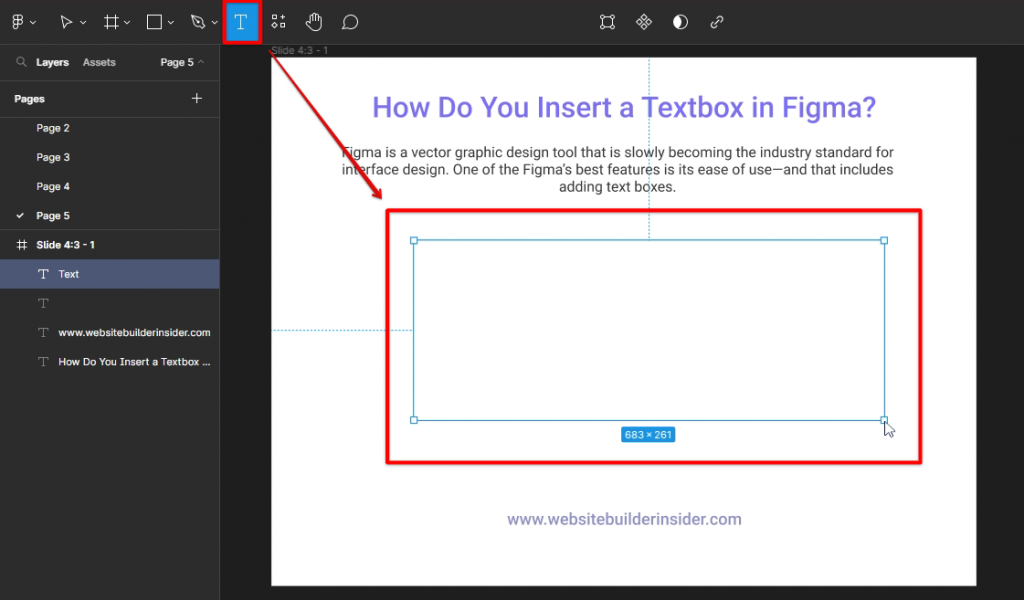1024x600 pixels.
Task: Open the layer search icon
Action: click(x=22, y=62)
